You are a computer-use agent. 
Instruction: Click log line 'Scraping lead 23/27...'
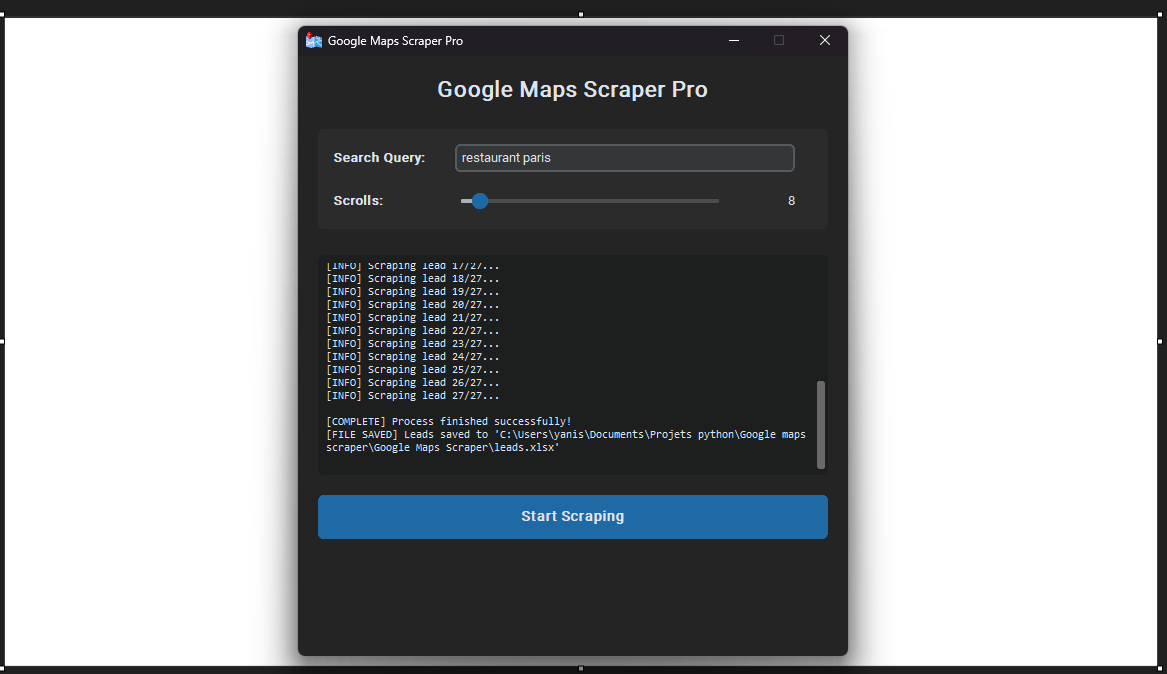(x=413, y=344)
